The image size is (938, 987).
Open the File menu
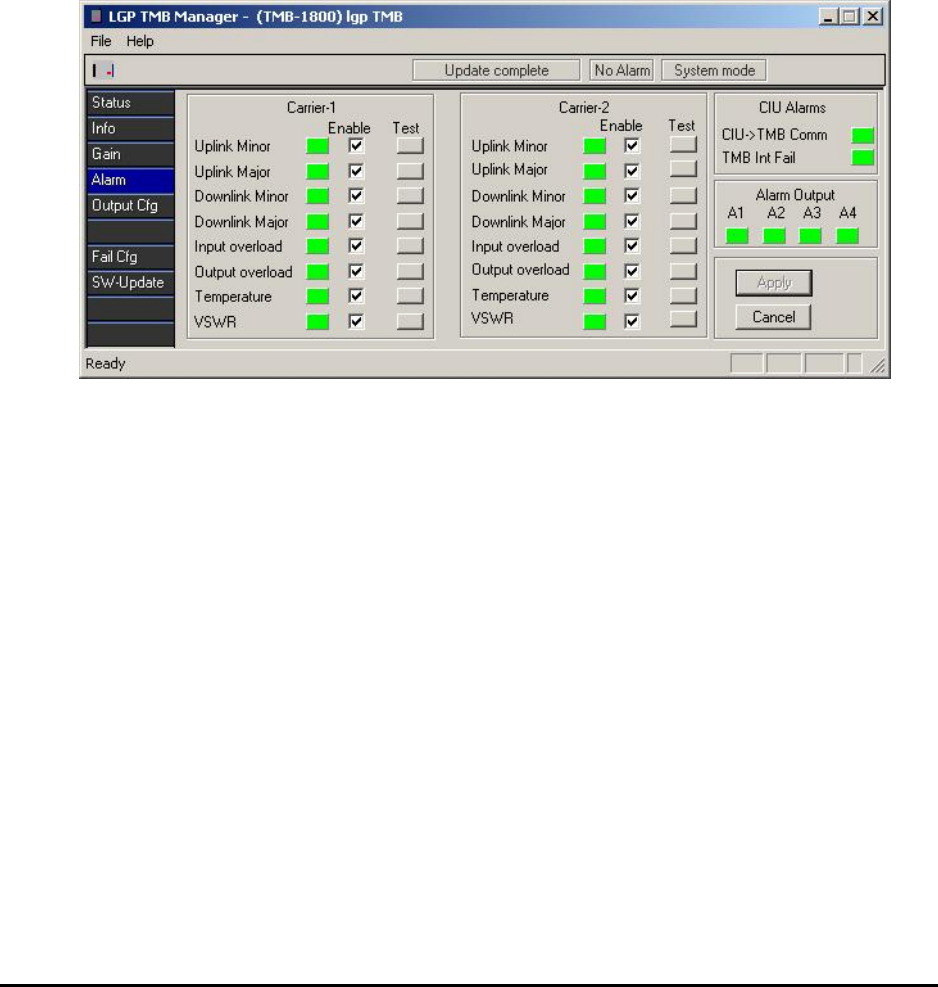pyautogui.click(x=101, y=41)
